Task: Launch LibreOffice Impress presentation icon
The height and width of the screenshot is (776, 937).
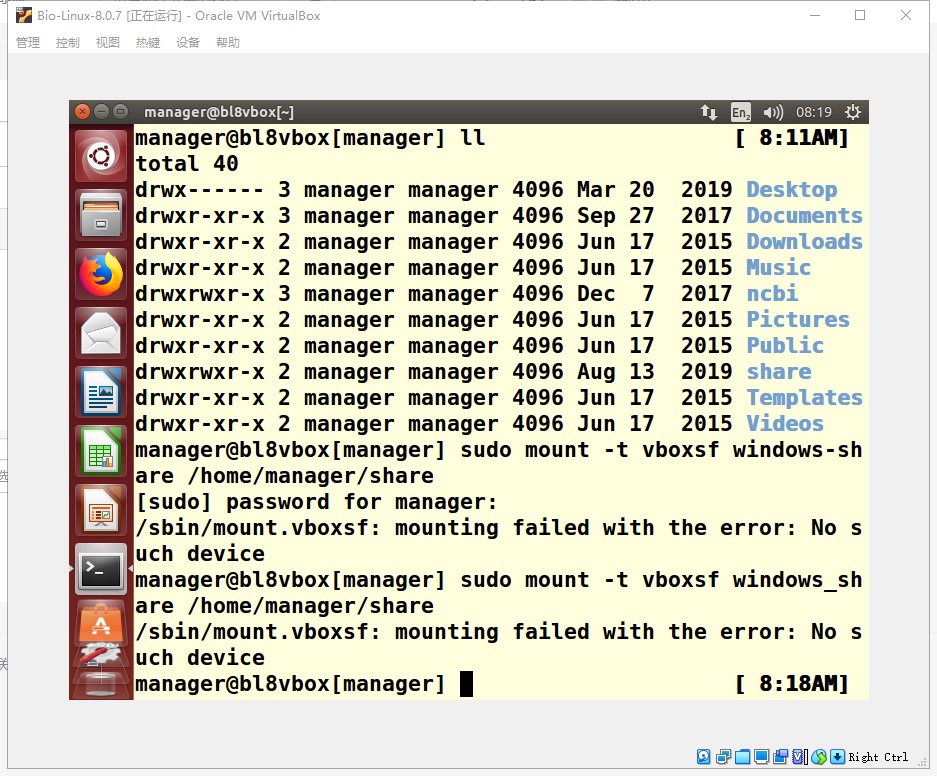Action: [x=101, y=510]
